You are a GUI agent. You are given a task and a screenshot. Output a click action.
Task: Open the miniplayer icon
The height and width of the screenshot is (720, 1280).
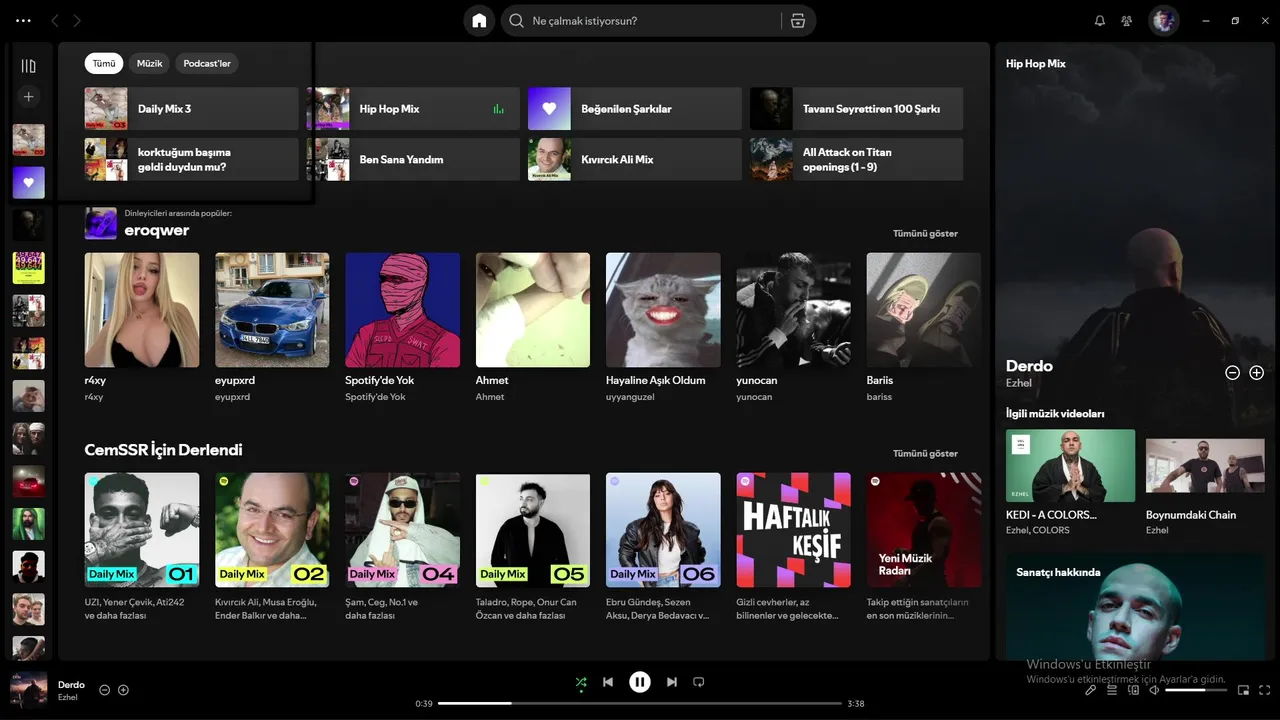click(x=1244, y=690)
